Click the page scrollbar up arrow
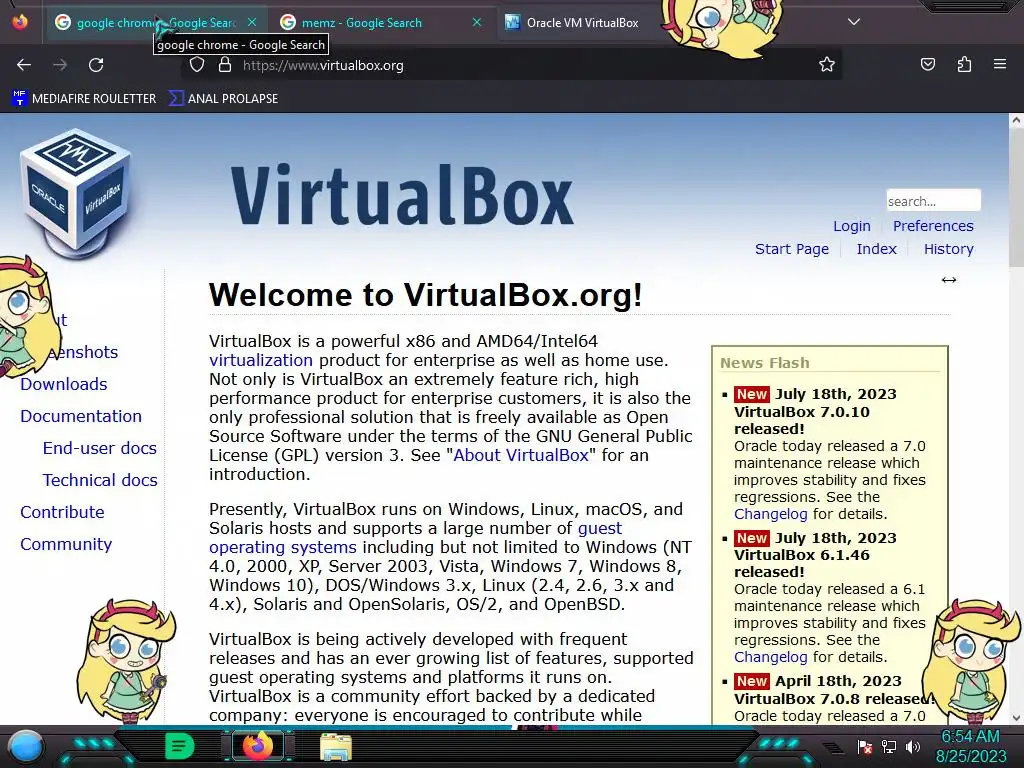This screenshot has height=768, width=1024. [1016, 120]
